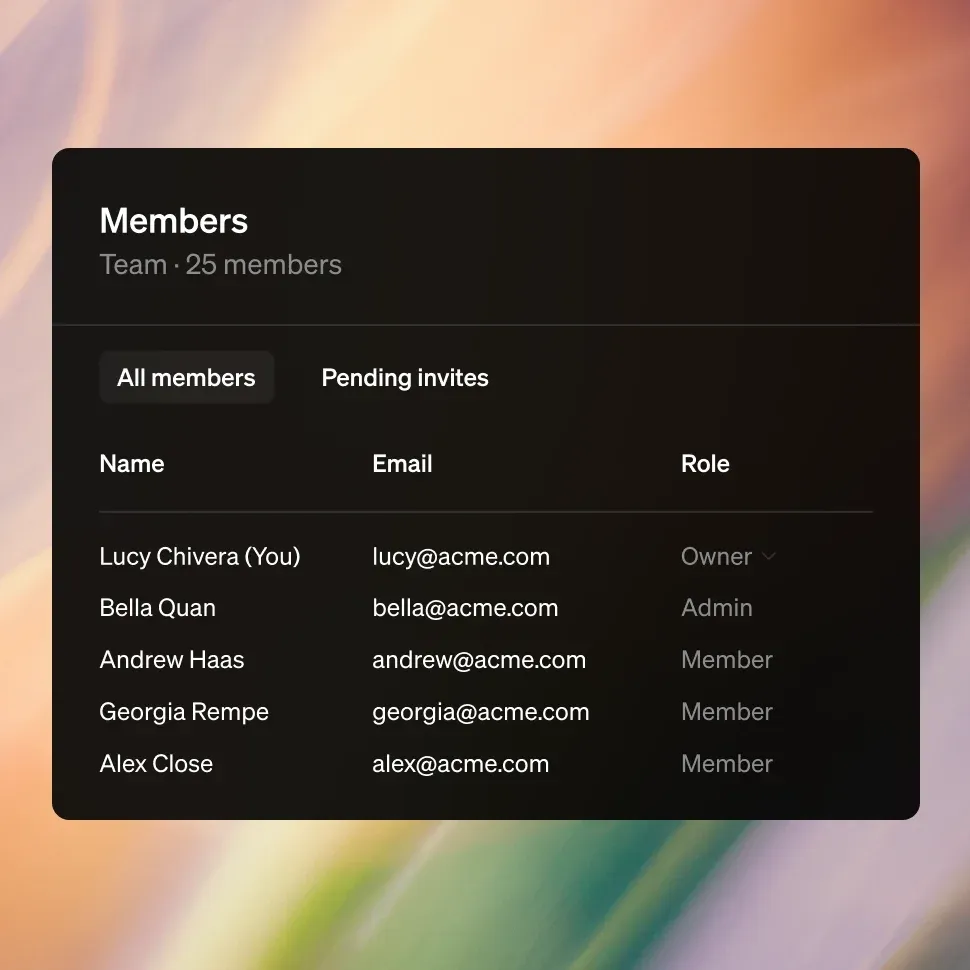The height and width of the screenshot is (970, 970).
Task: Select the Georgia Rempe name
Action: coord(184,712)
